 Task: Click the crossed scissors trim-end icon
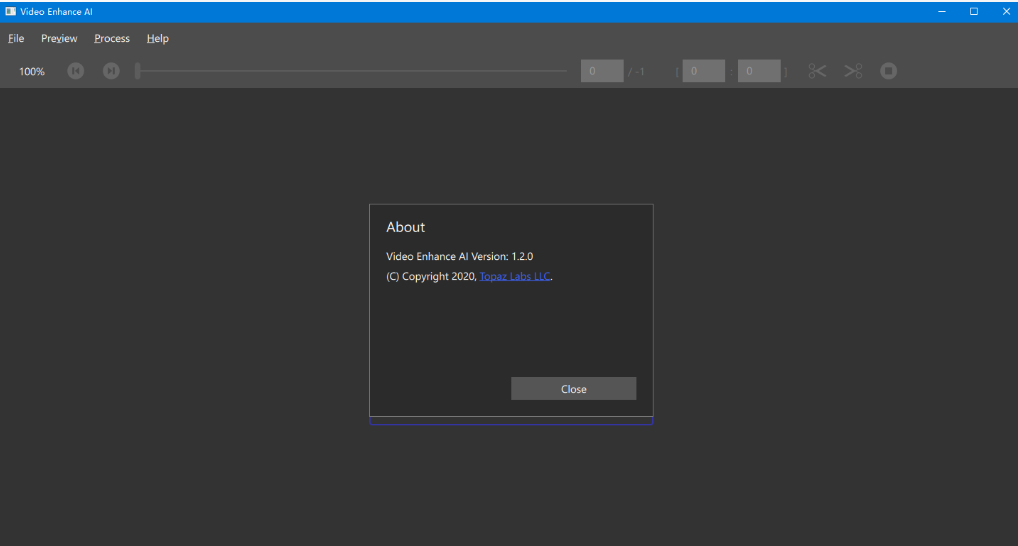click(853, 71)
